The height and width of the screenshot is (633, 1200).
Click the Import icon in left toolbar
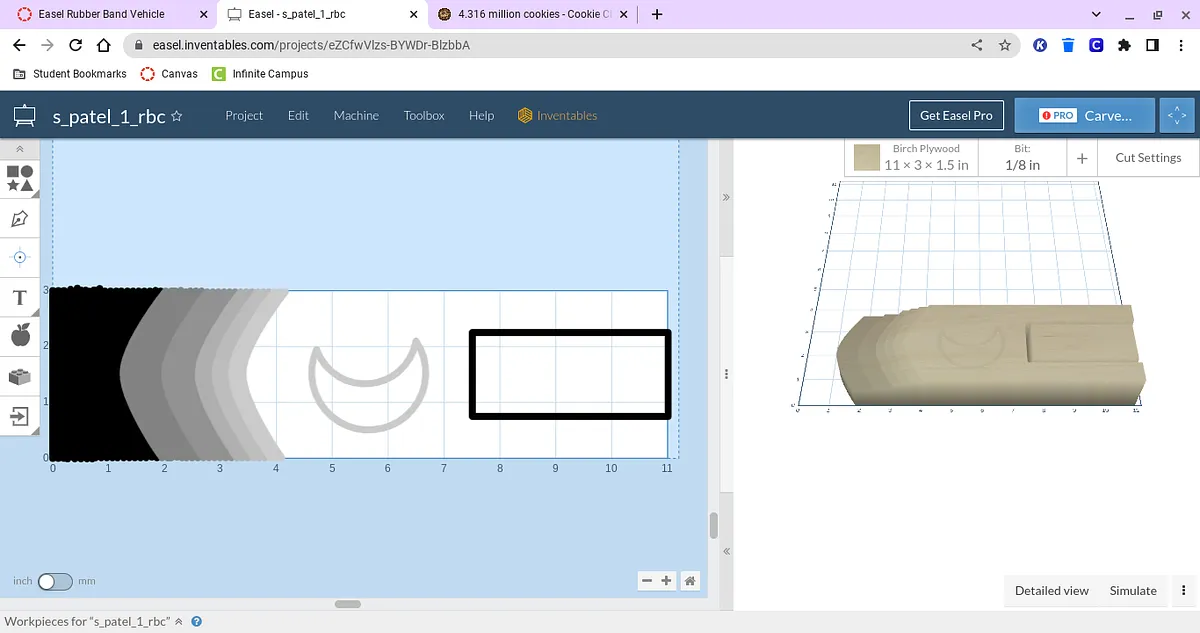(x=20, y=415)
